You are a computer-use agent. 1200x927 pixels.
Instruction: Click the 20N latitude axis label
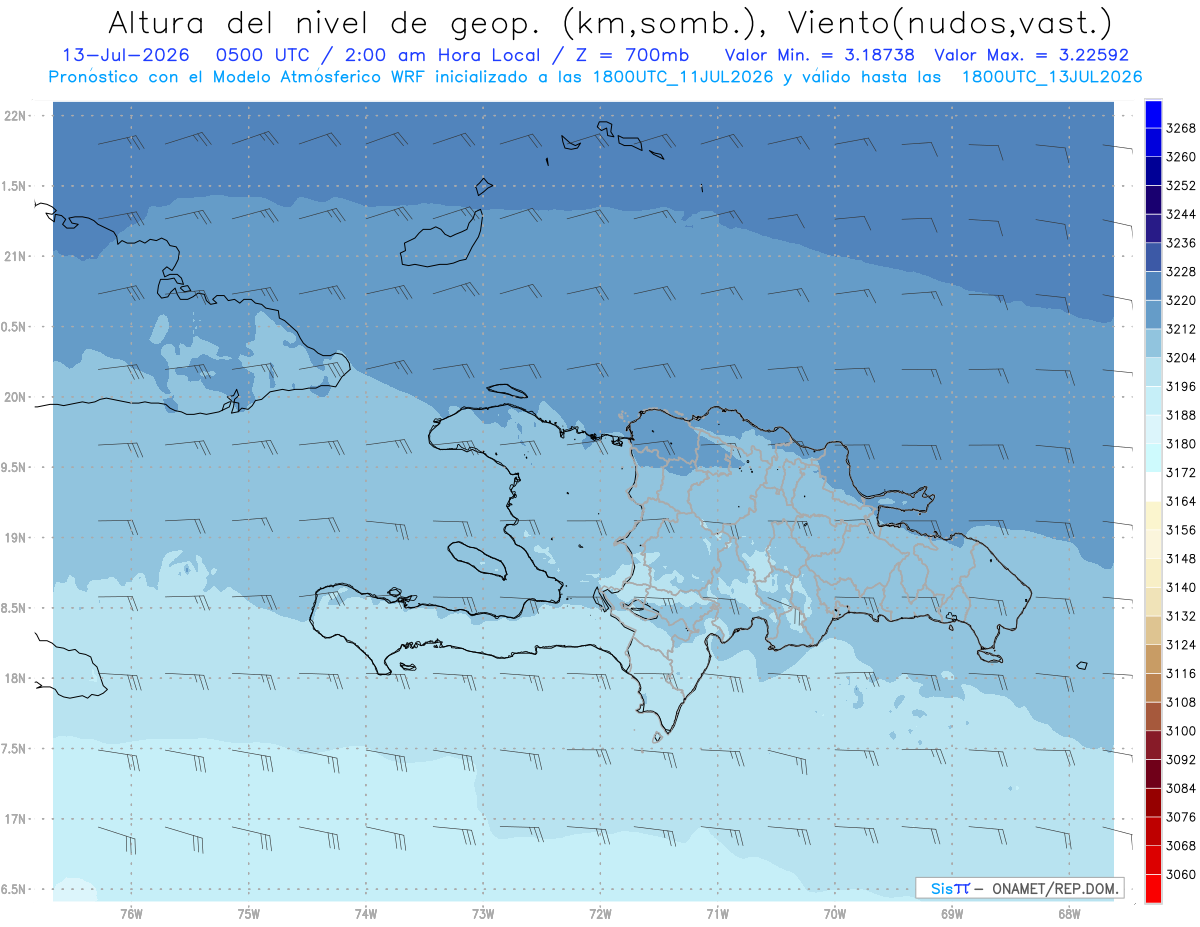click(x=16, y=397)
